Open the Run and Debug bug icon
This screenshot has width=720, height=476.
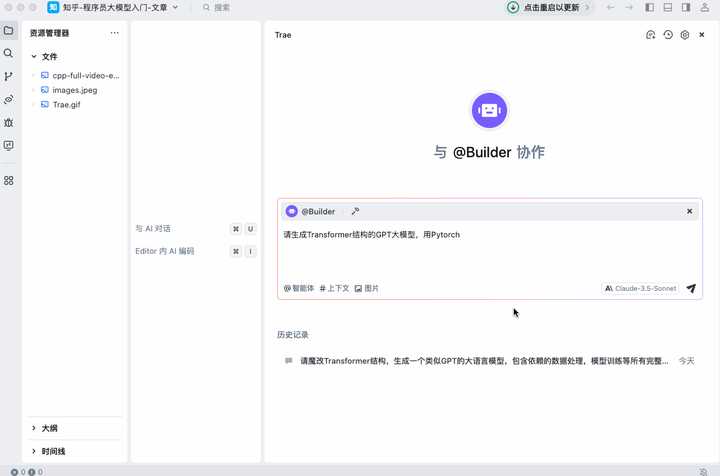coord(8,123)
